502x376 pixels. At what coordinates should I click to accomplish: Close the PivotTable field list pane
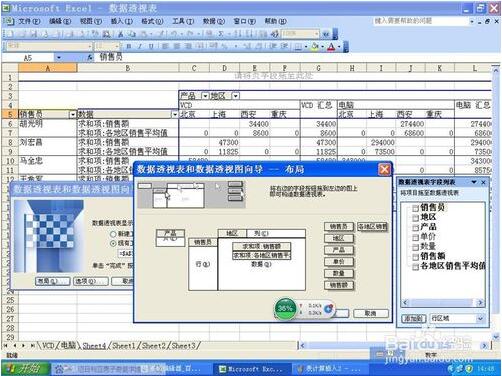coord(483,182)
